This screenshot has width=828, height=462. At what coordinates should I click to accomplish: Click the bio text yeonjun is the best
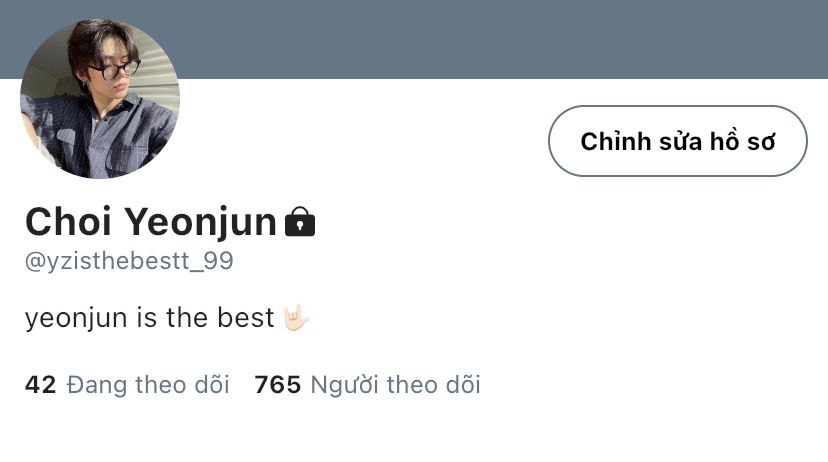click(x=149, y=318)
